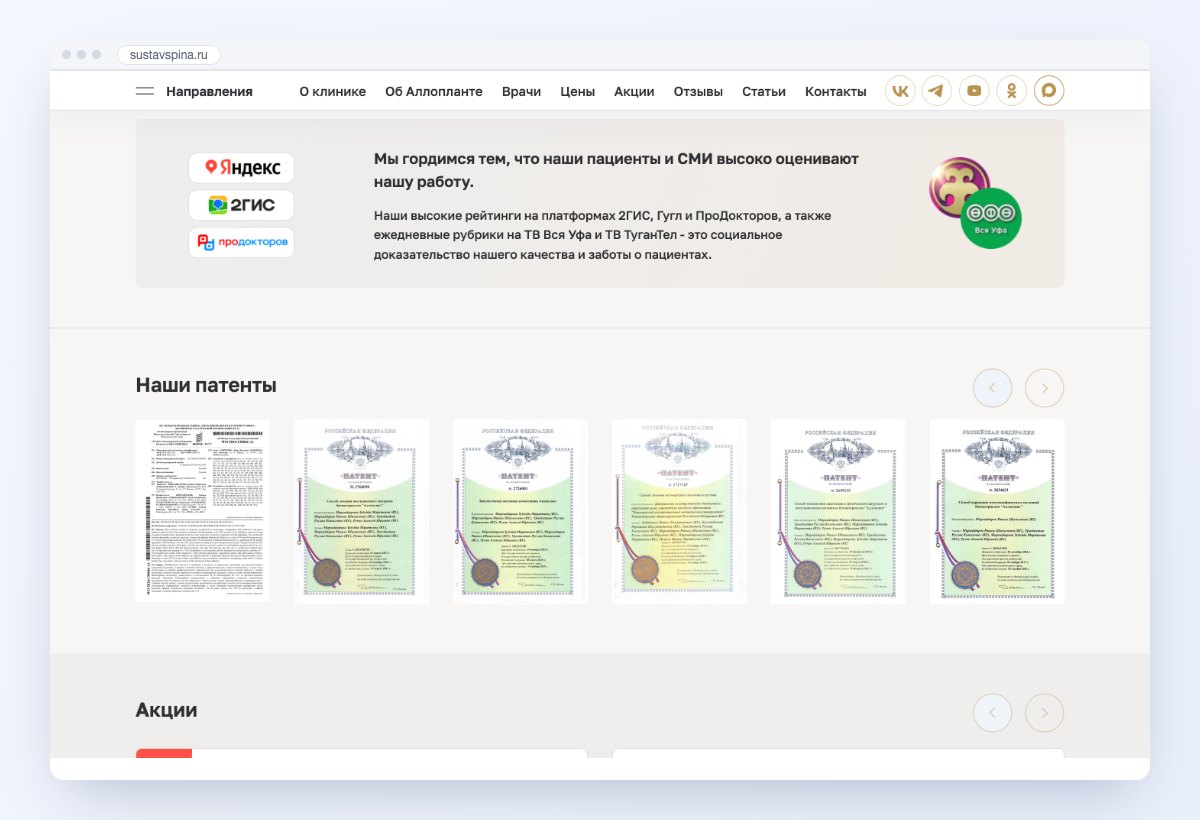
Task: Advance Акции carousel with right arrow
Action: [1044, 713]
